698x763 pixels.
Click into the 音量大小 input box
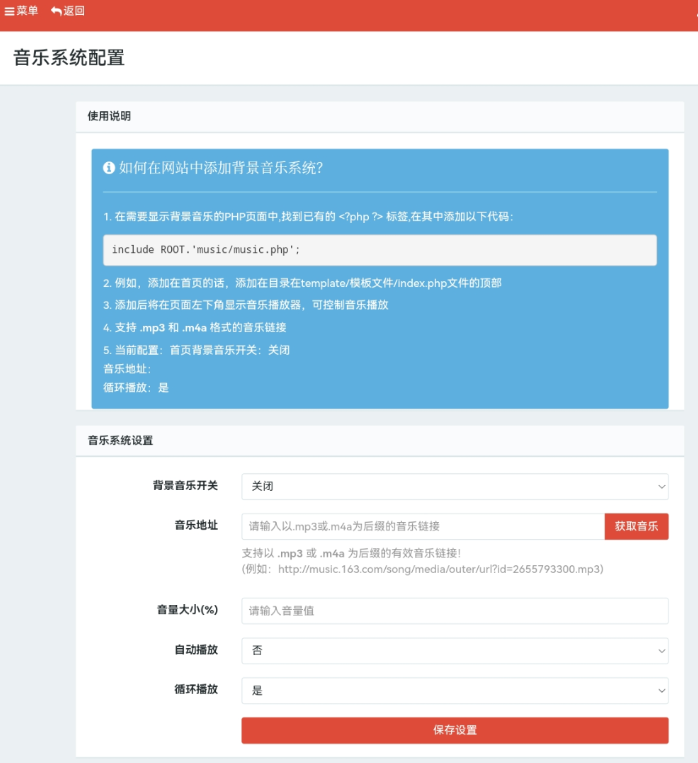coord(454,610)
